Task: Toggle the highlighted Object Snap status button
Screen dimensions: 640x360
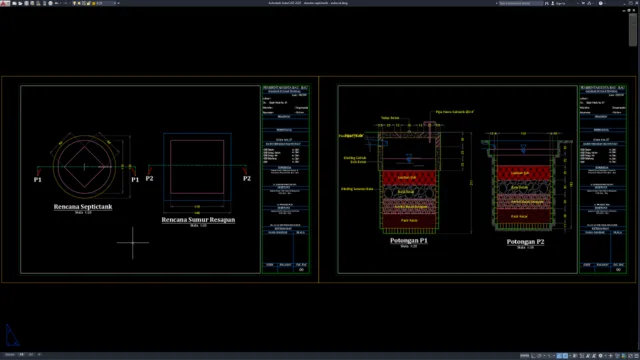Action: coord(565,356)
